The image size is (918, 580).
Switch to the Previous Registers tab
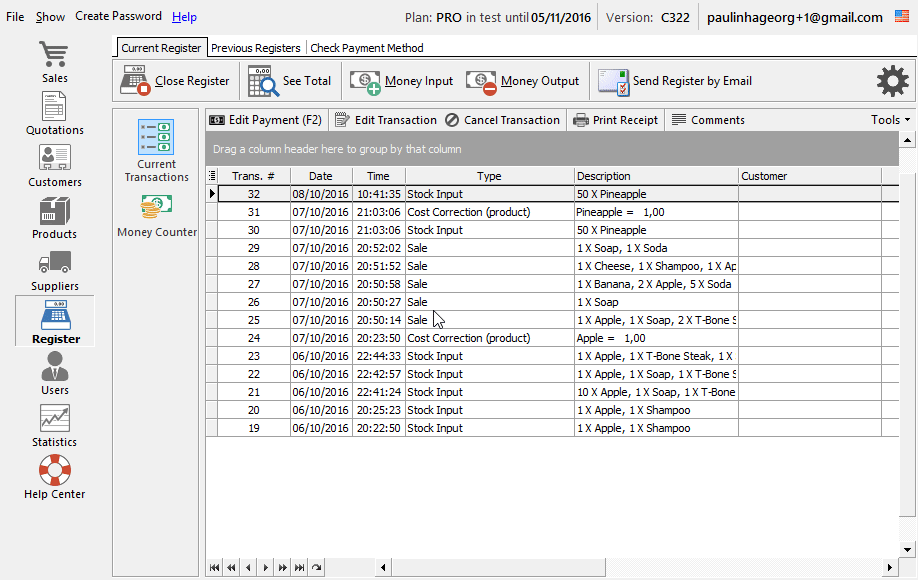tap(255, 48)
